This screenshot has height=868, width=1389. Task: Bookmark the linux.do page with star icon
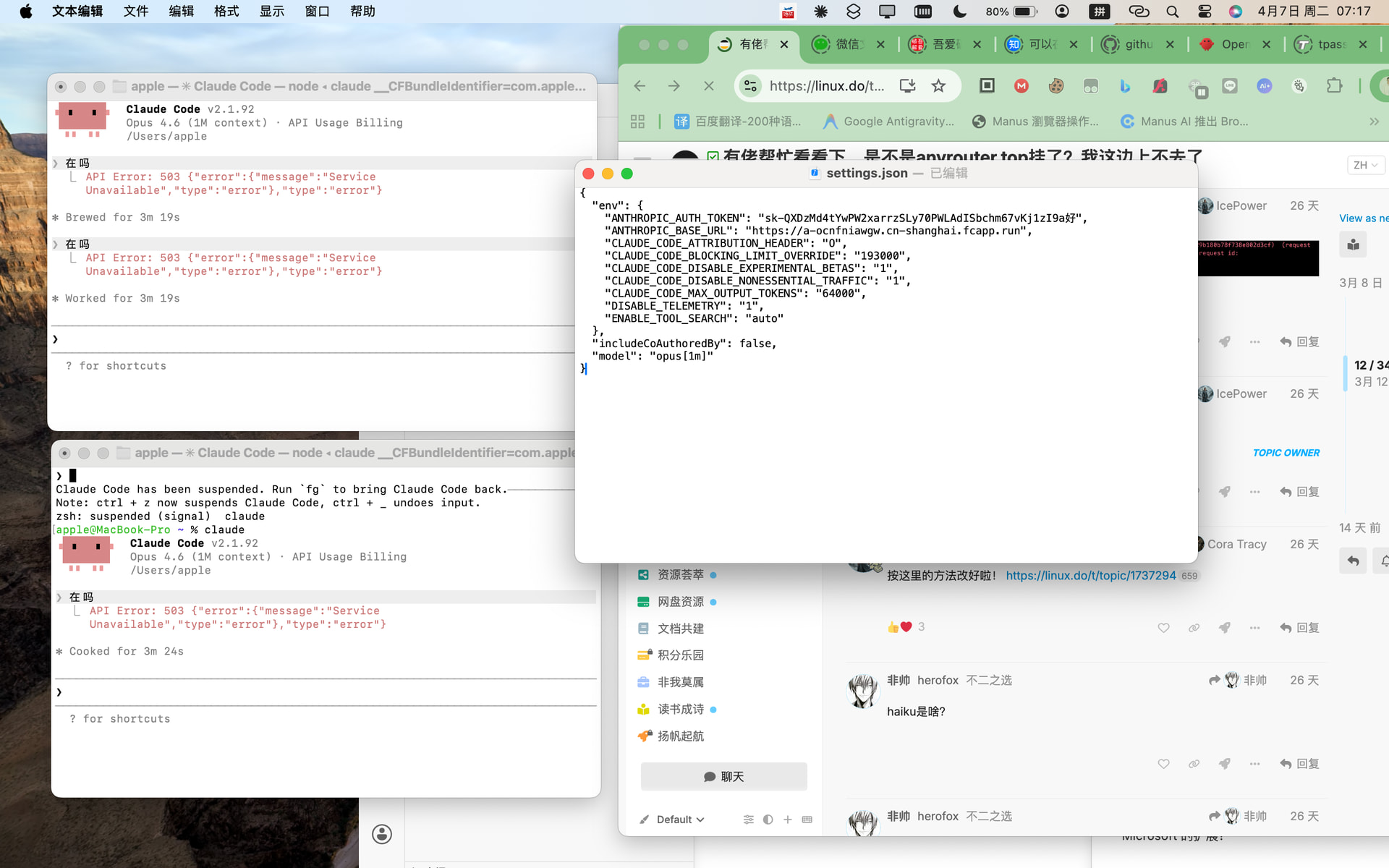coord(938,86)
